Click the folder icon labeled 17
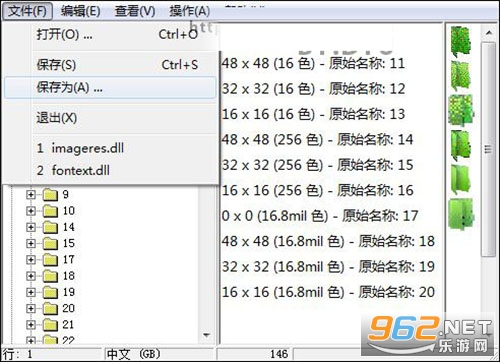The height and width of the screenshot is (362, 500). [50, 260]
